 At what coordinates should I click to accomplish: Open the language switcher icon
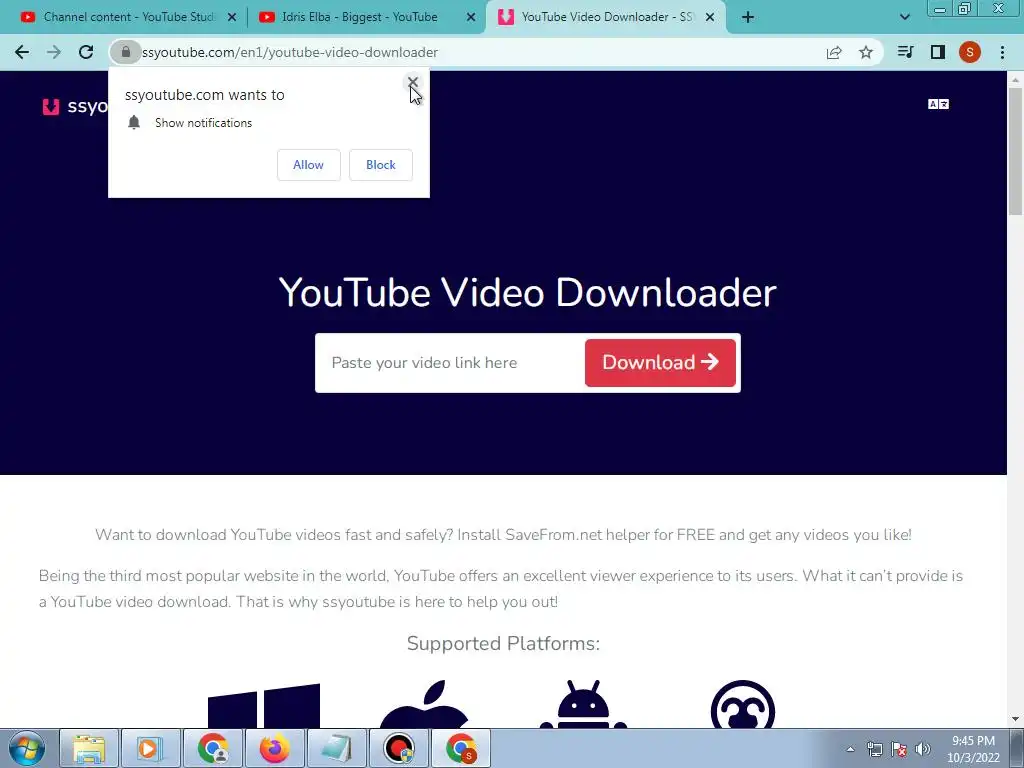tap(938, 104)
